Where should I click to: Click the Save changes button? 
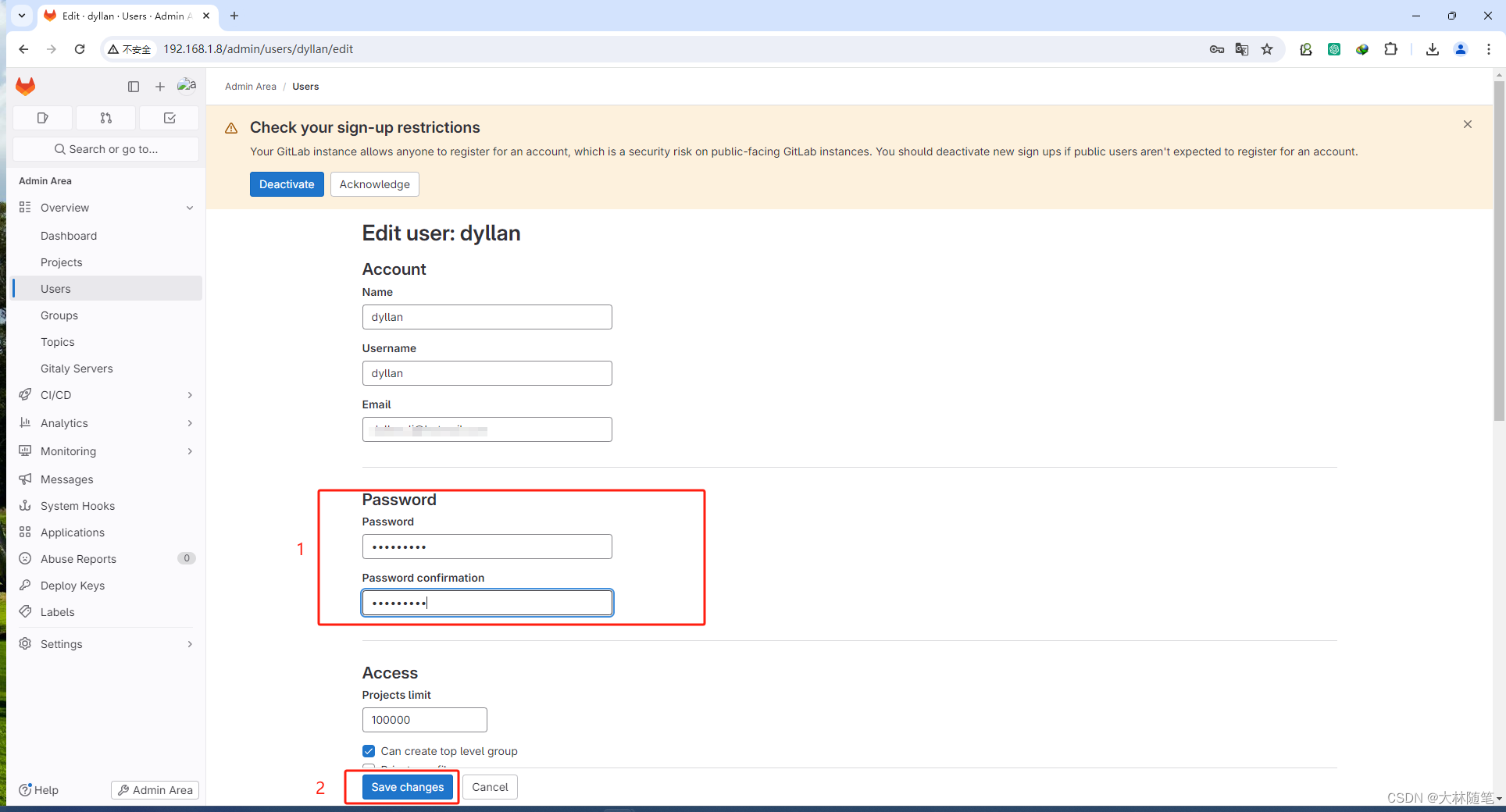point(407,787)
